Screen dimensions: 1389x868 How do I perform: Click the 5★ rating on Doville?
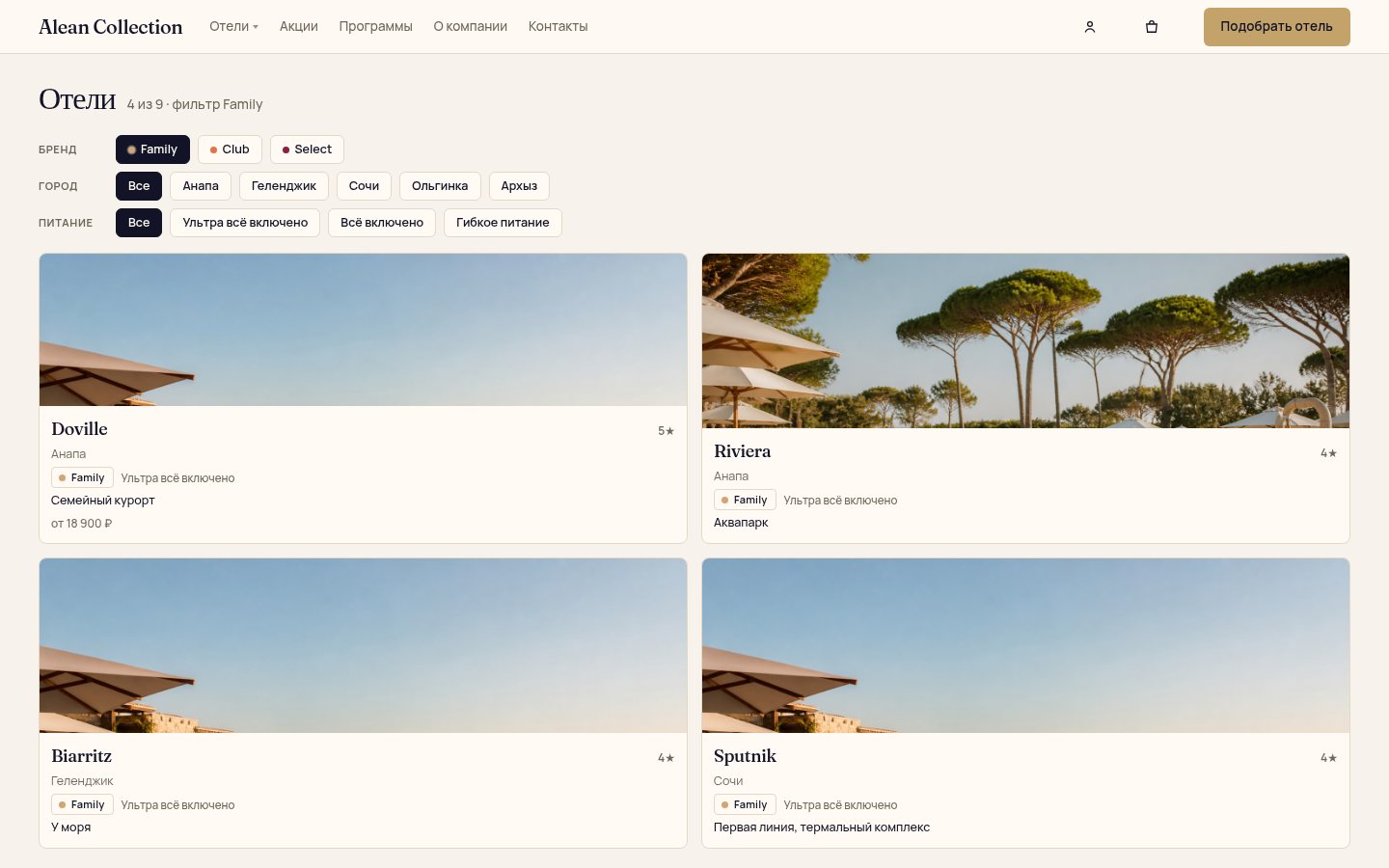tap(667, 431)
